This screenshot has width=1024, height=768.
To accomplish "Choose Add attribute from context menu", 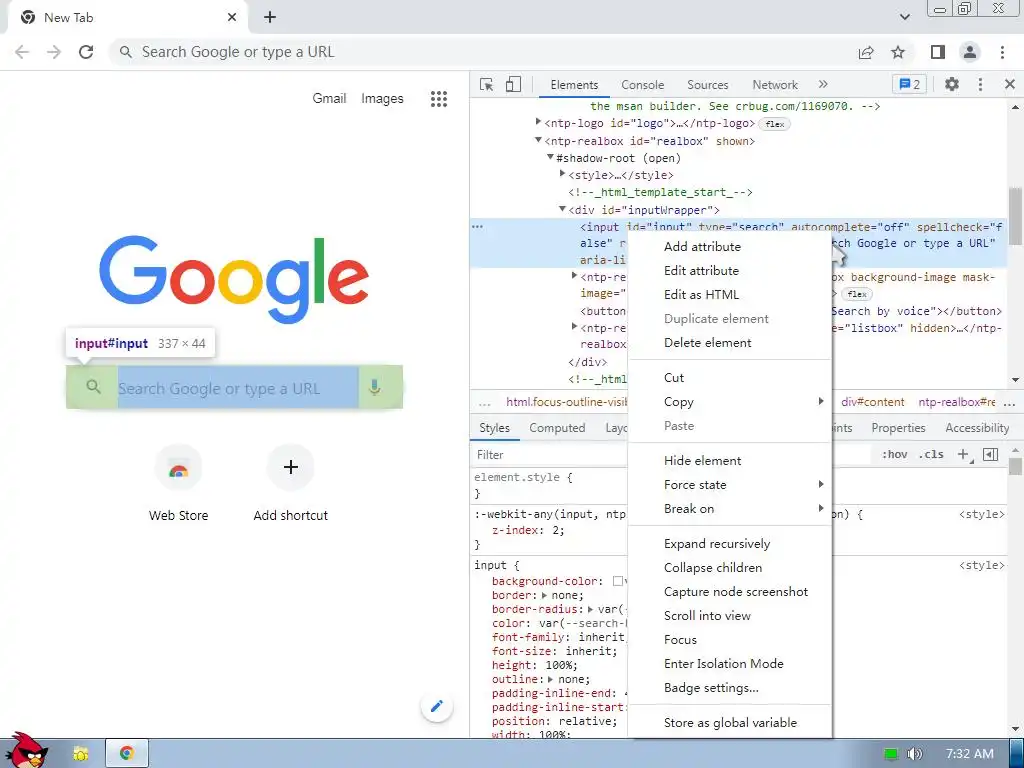I will pos(729,246).
